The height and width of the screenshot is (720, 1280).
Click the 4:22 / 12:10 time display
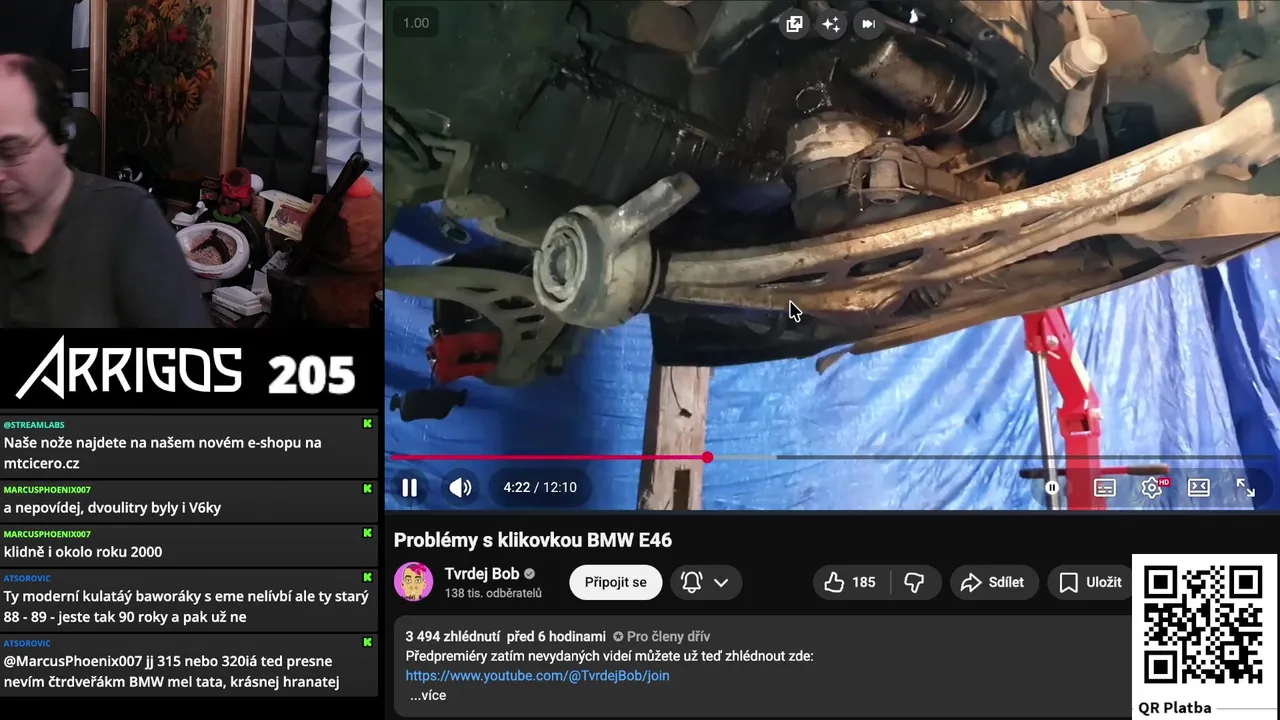(540, 487)
